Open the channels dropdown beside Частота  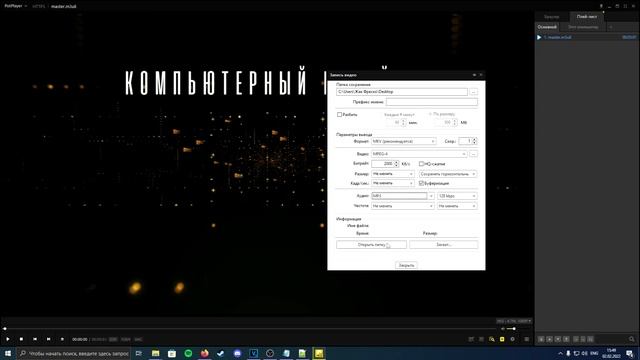pyautogui.click(x=457, y=206)
